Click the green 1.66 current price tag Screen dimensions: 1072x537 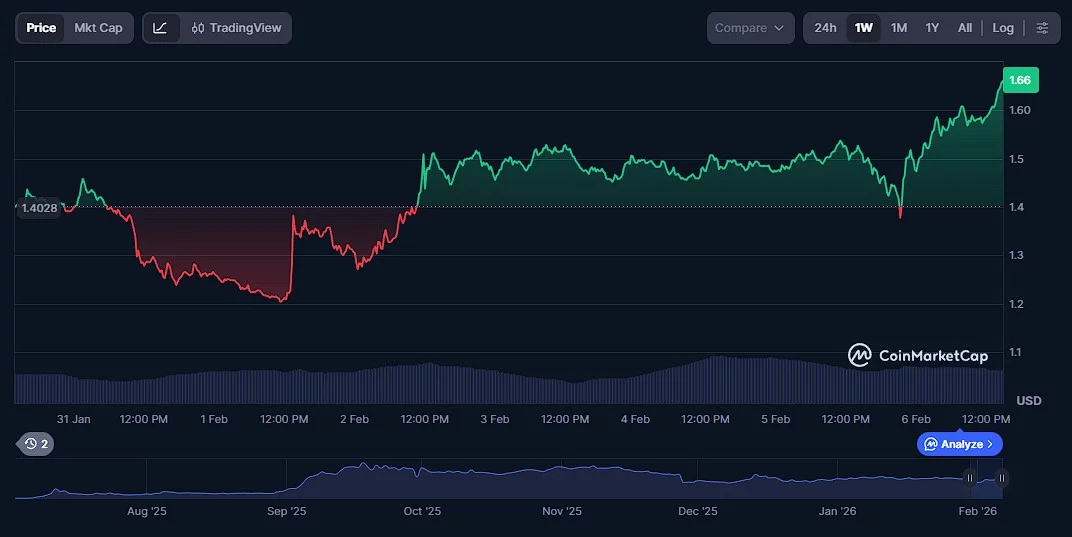click(1020, 80)
